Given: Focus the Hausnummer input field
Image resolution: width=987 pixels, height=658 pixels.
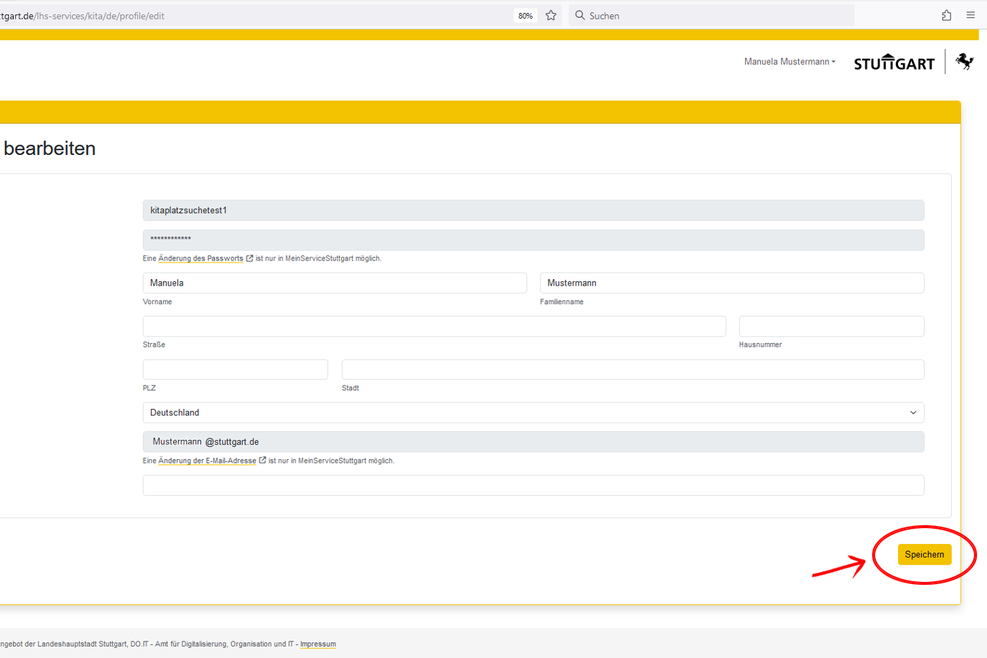Looking at the screenshot, I should tap(831, 326).
